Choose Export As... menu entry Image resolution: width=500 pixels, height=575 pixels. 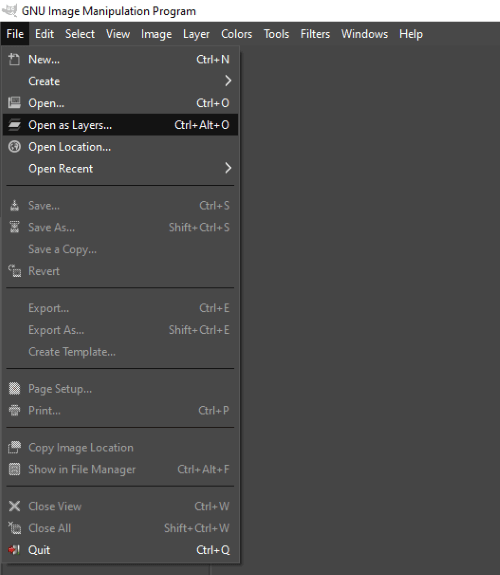pos(120,330)
